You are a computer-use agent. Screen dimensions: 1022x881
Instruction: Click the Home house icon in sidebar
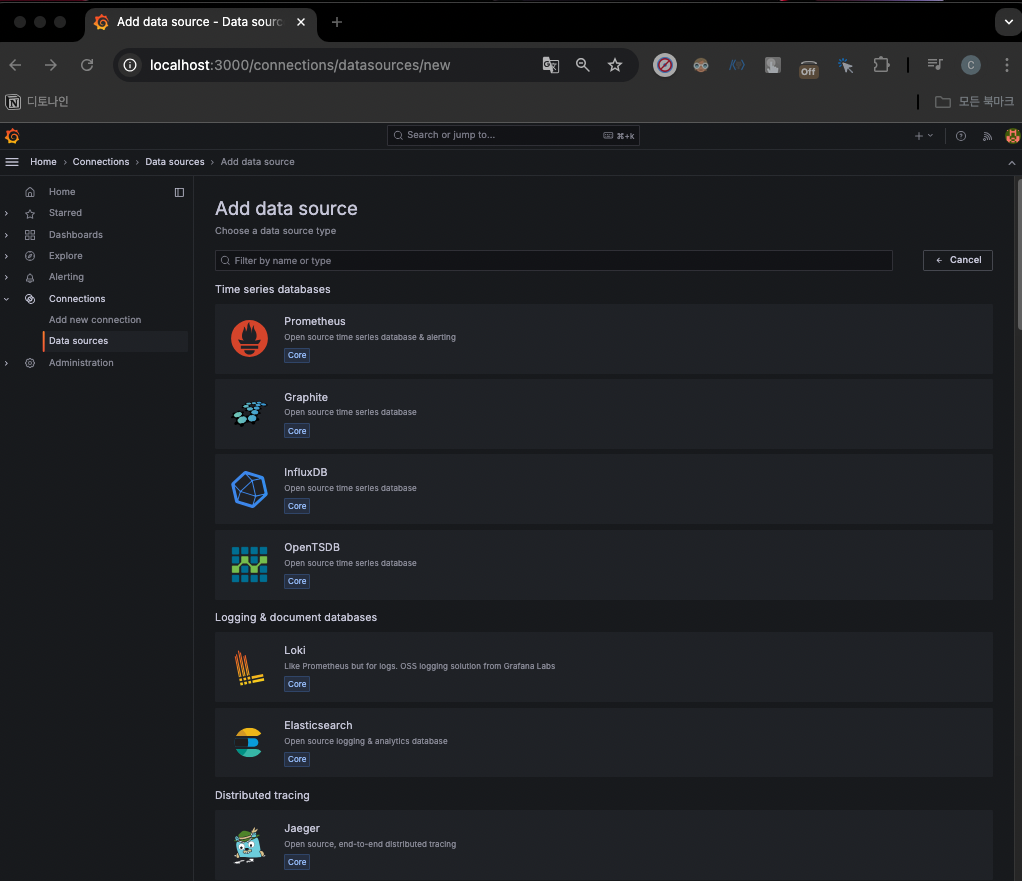(x=30, y=192)
